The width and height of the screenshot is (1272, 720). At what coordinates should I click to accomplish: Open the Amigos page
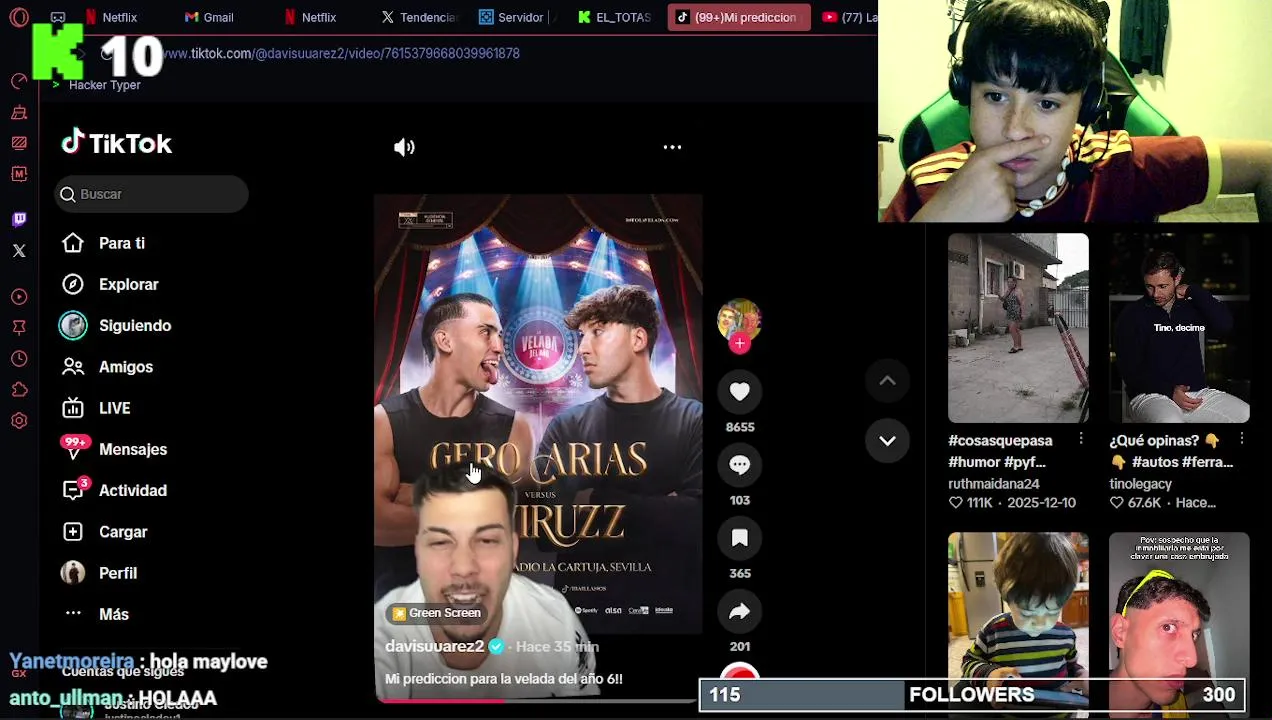click(126, 367)
